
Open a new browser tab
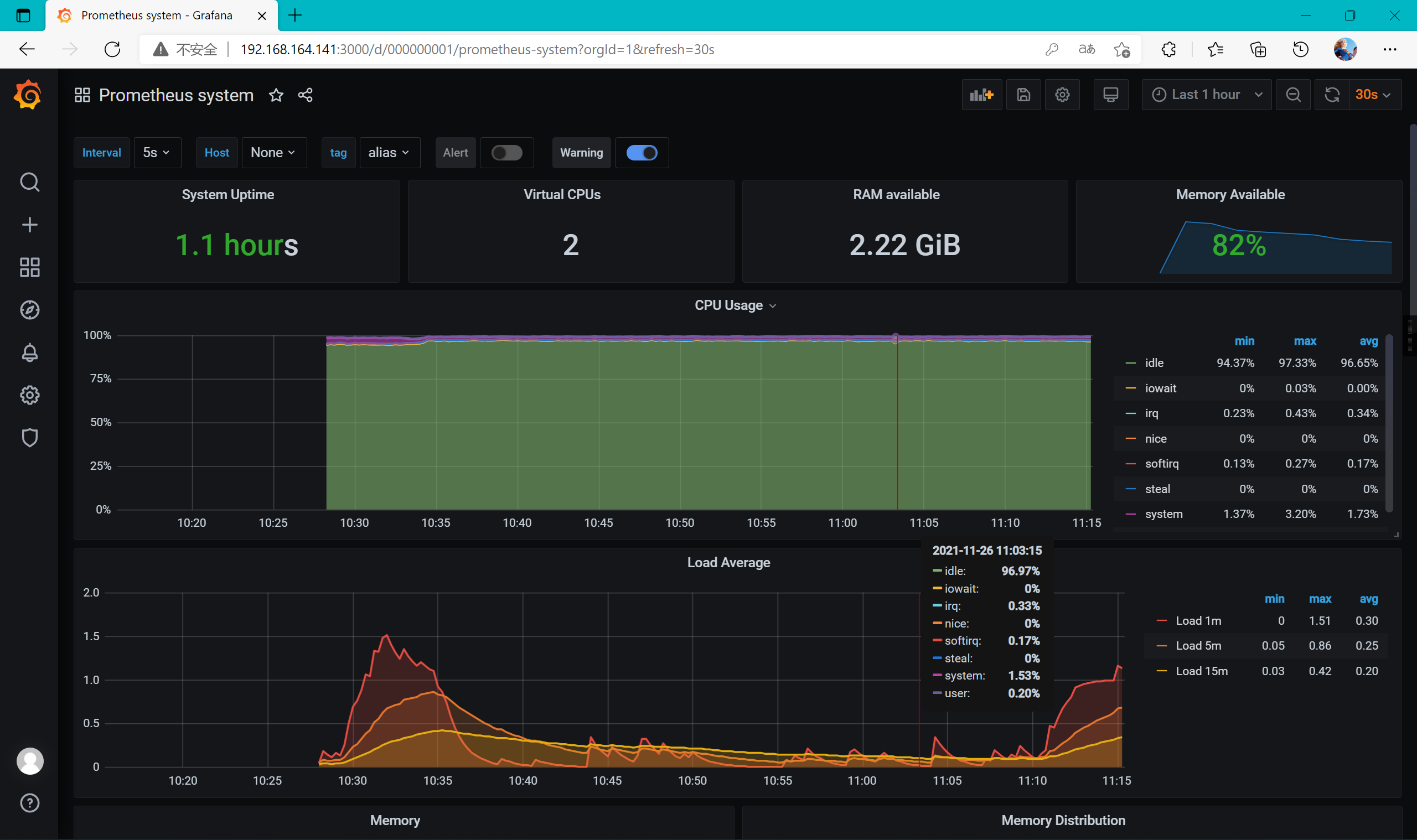click(295, 15)
